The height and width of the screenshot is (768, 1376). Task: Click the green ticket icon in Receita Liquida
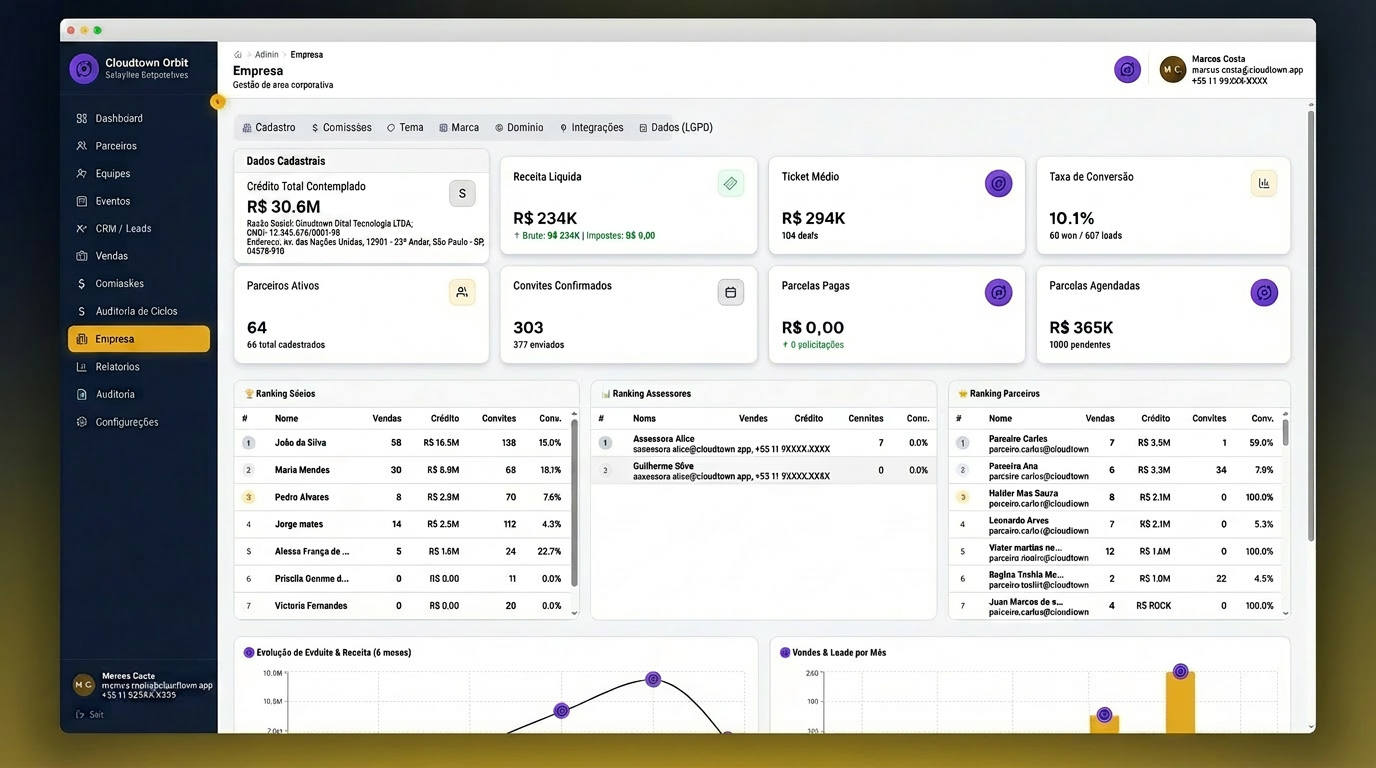pos(731,184)
